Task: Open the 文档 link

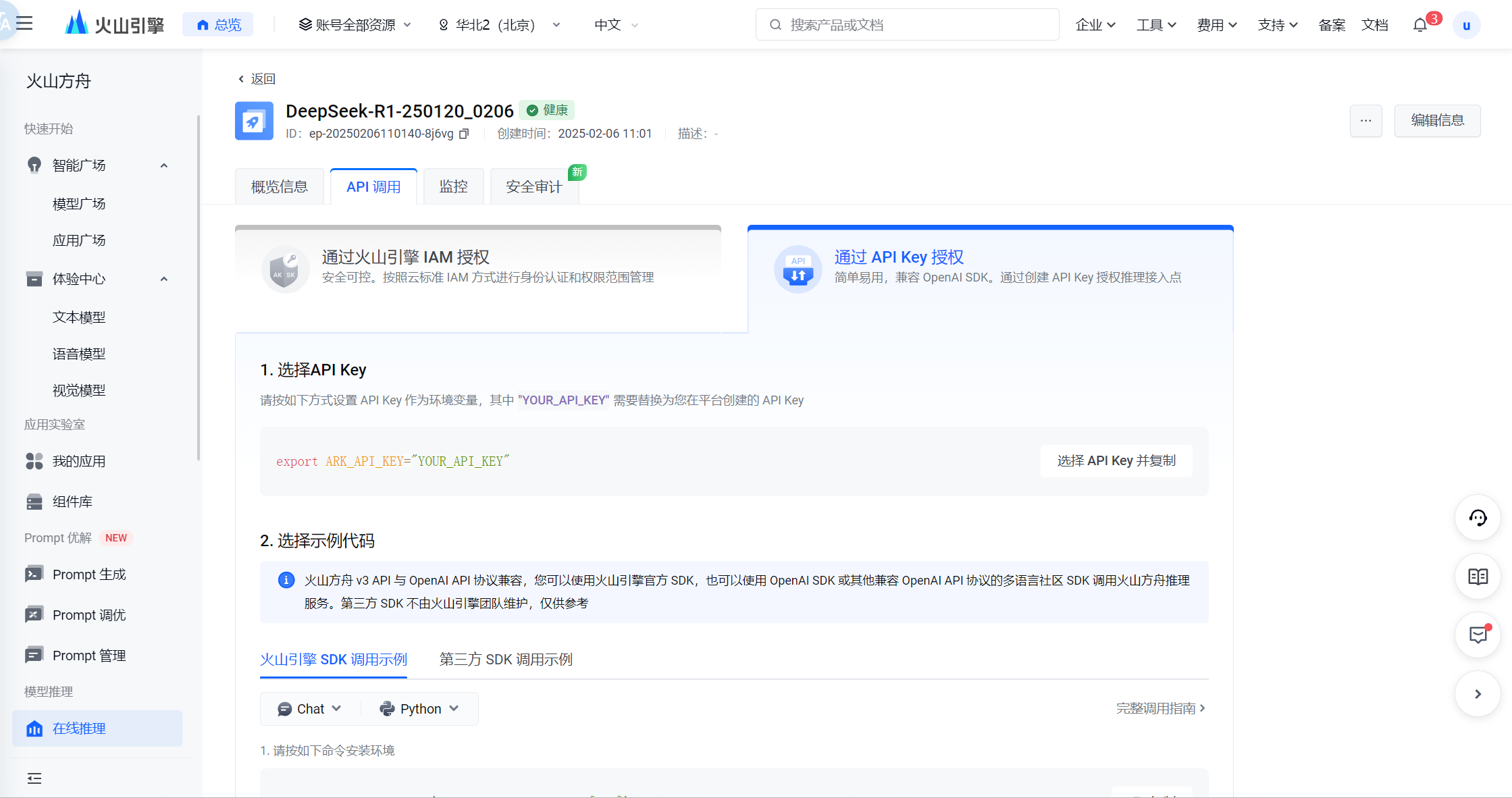Action: (1375, 25)
